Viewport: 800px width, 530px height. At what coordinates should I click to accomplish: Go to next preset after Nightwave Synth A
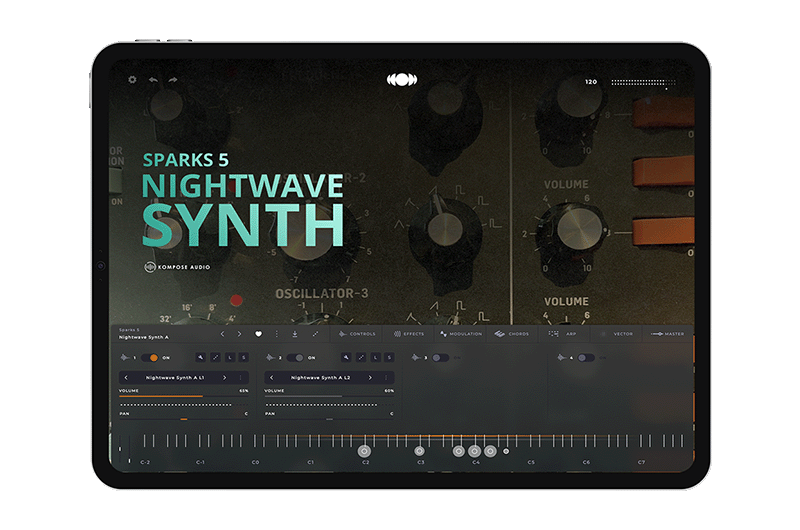238,334
